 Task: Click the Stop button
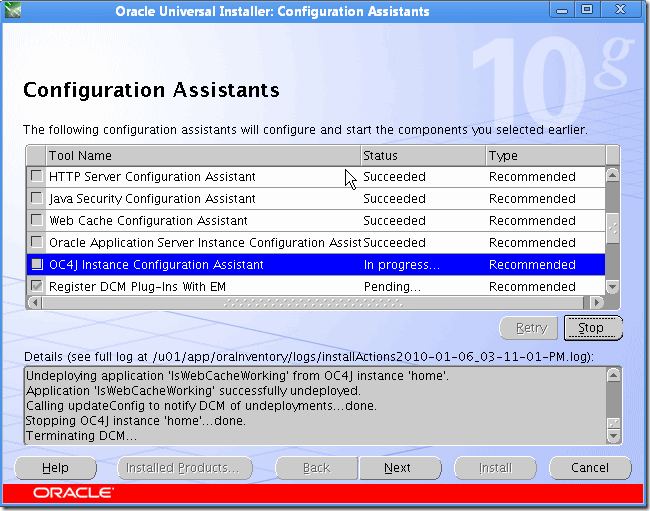593,328
